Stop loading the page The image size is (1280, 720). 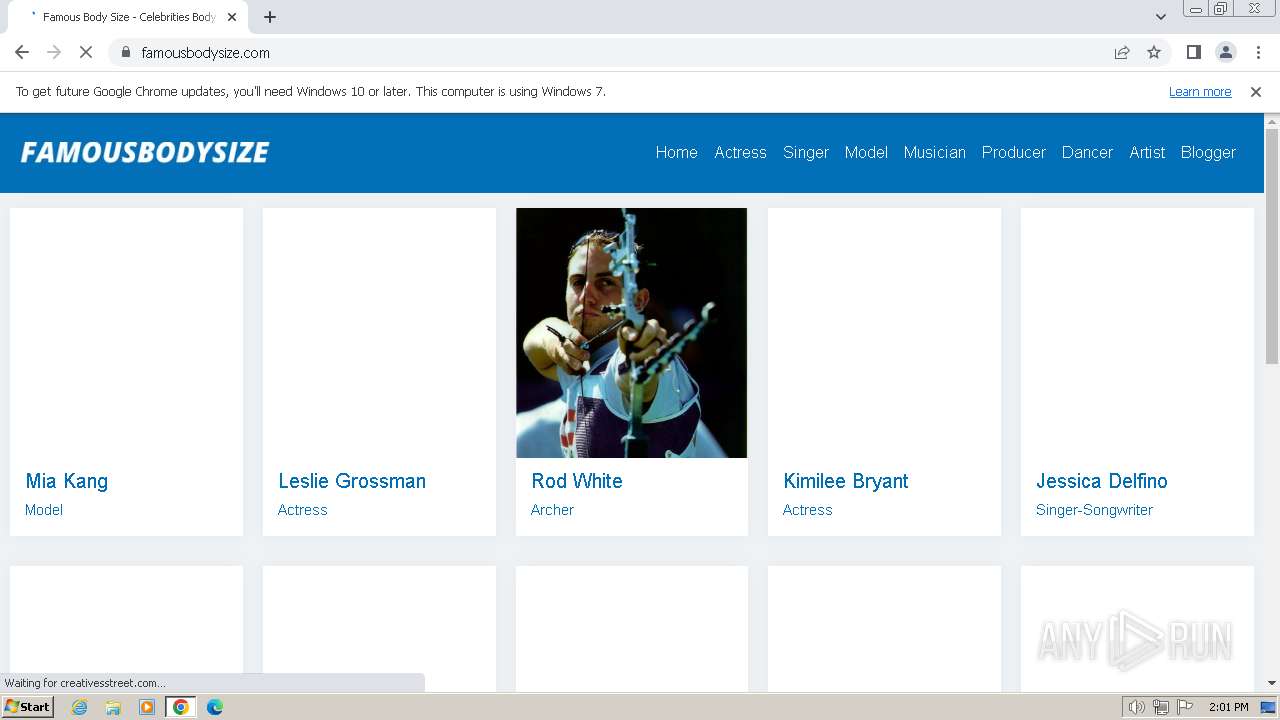click(x=86, y=52)
